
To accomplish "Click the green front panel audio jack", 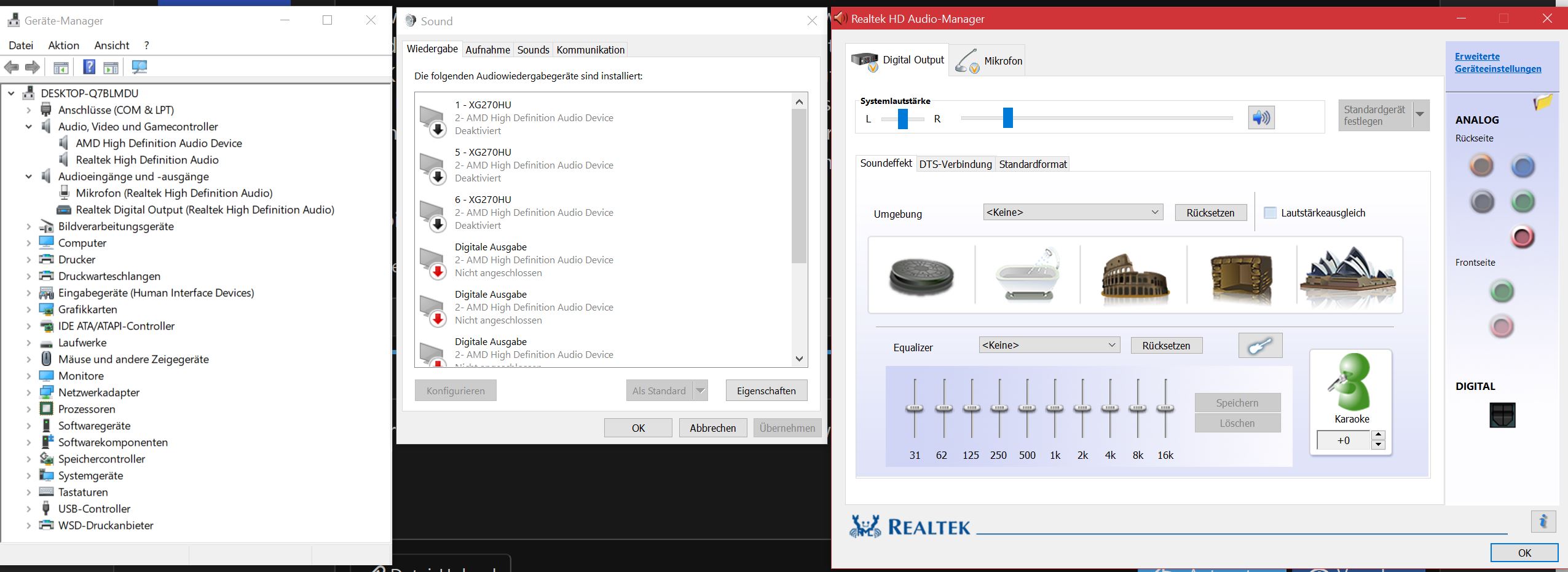I will [1502, 291].
